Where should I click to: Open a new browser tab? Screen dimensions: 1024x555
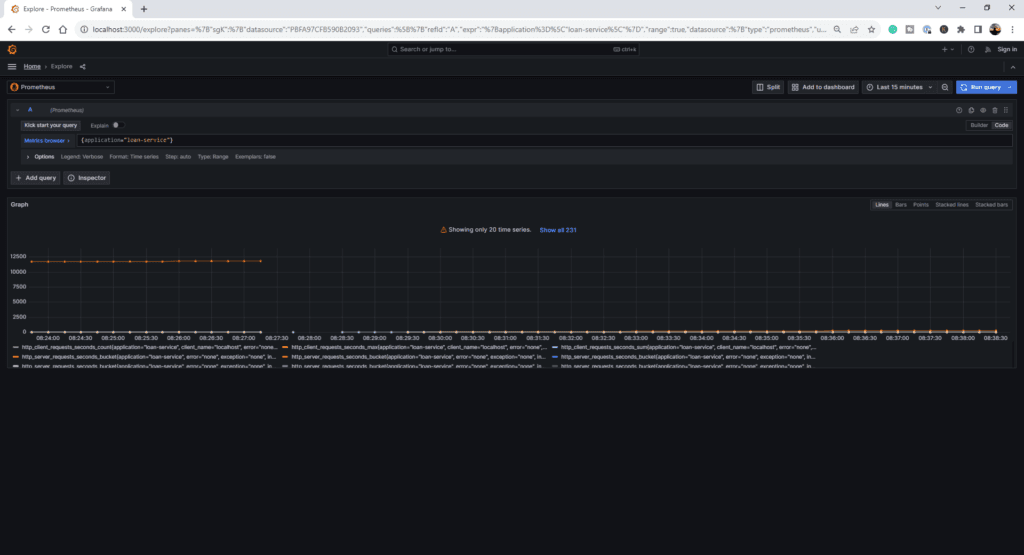(x=144, y=9)
